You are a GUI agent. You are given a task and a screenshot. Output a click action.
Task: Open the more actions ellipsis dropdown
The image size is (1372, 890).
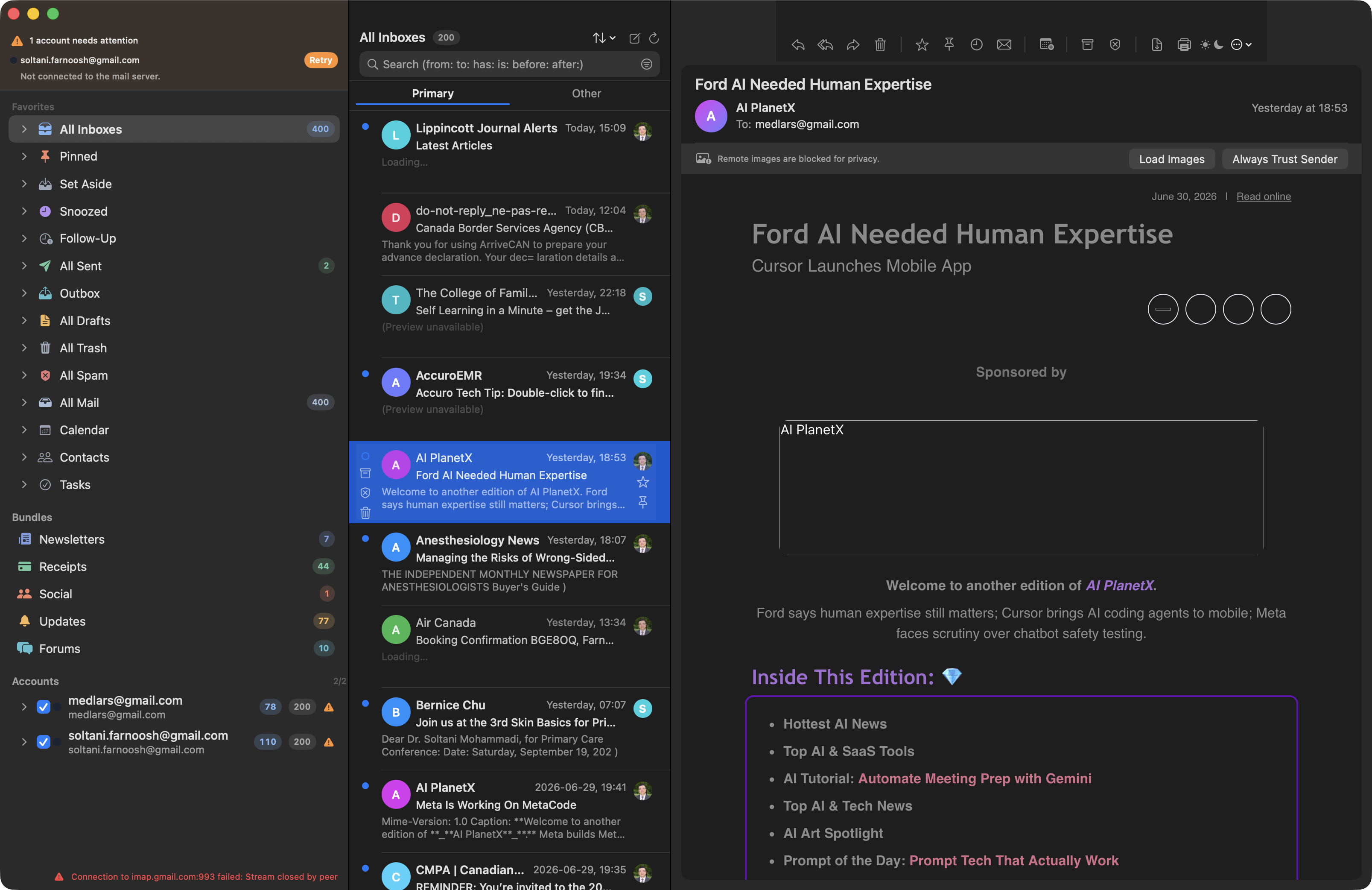1241,44
